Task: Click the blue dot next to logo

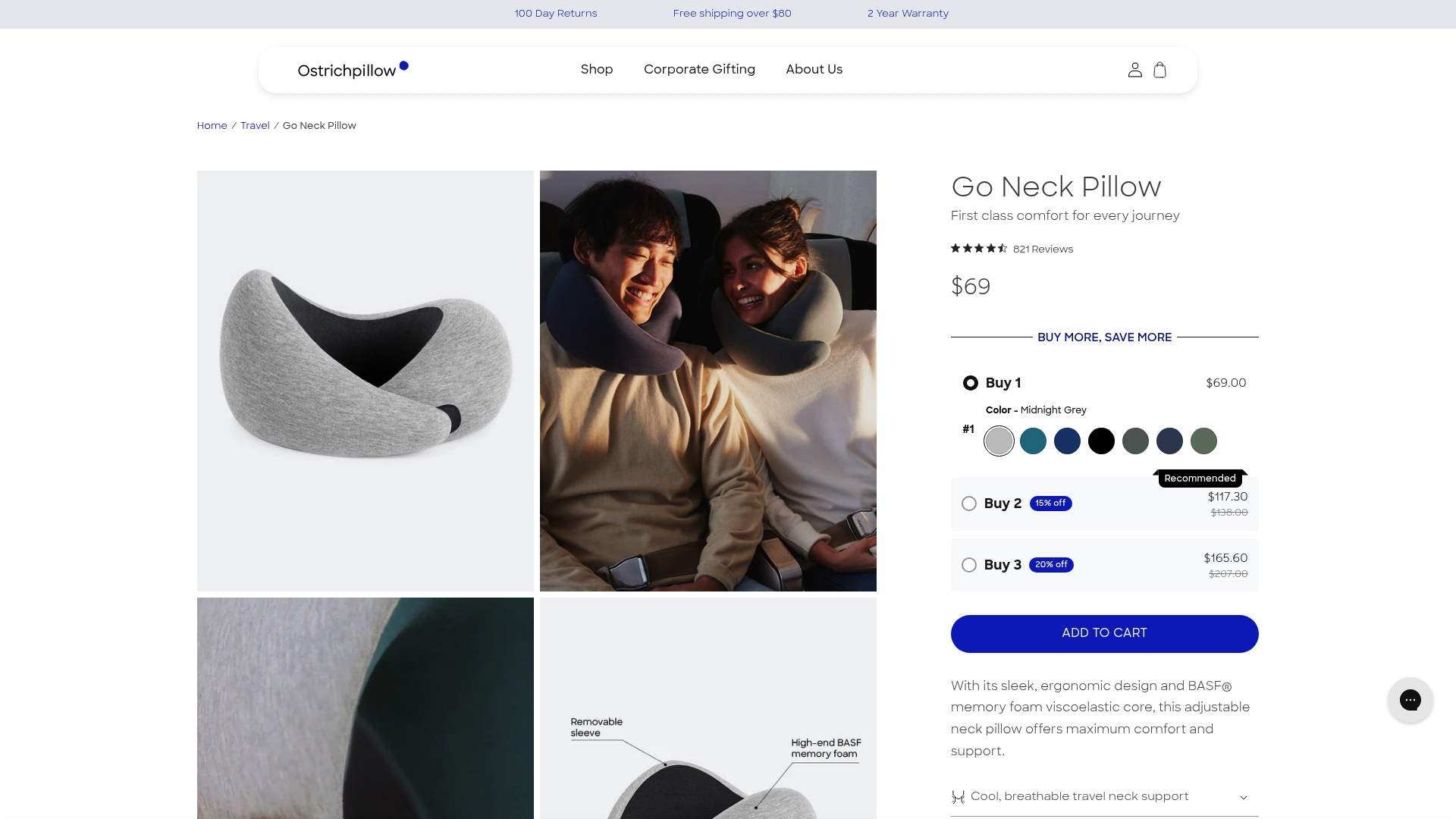Action: pos(404,65)
